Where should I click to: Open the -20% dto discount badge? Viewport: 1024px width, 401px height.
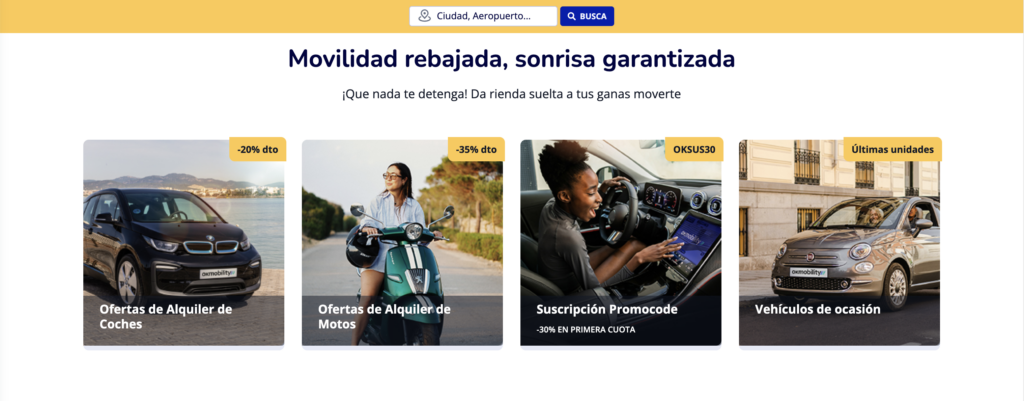point(258,149)
